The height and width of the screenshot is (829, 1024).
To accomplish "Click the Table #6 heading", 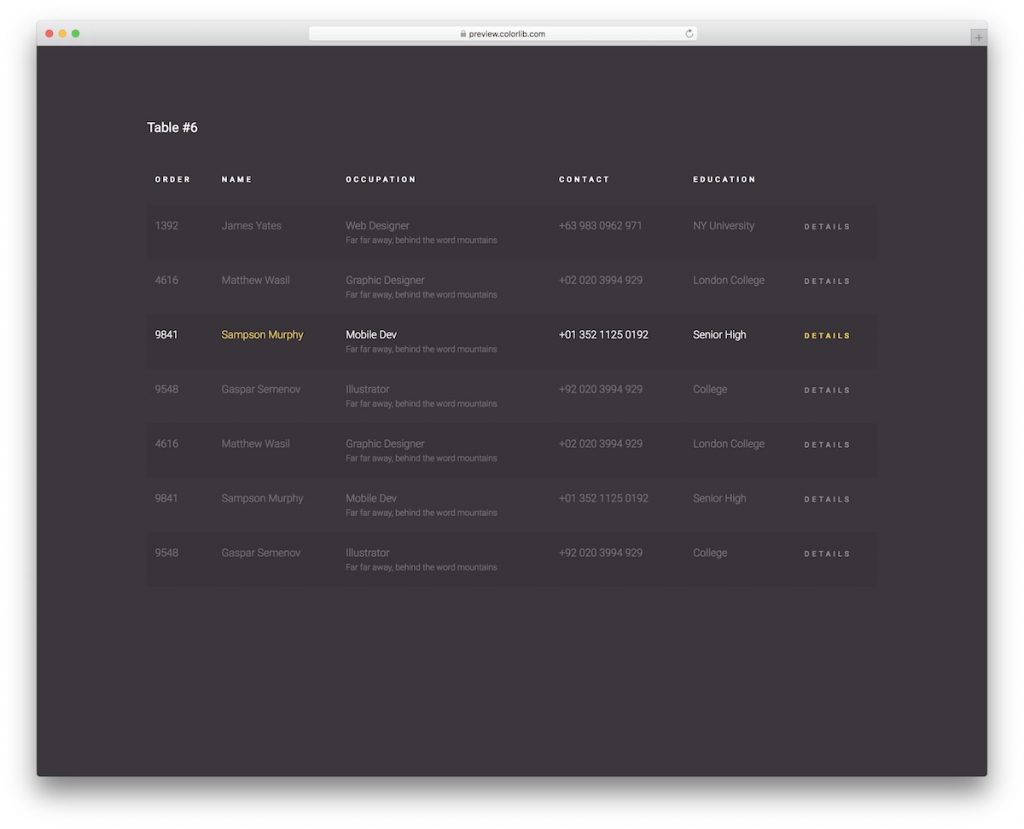I will (x=173, y=127).
